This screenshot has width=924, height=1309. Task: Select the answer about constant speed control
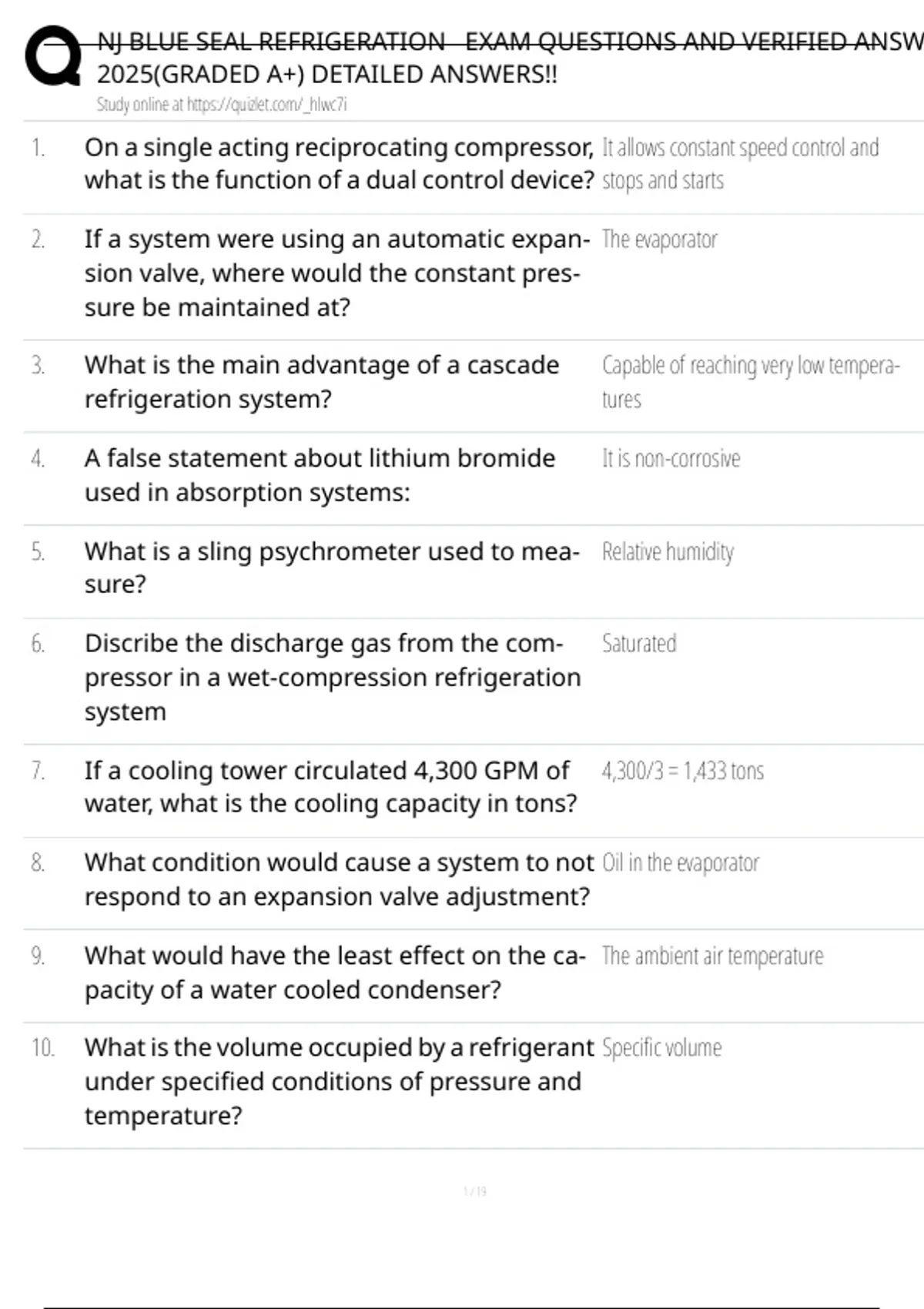(x=739, y=163)
